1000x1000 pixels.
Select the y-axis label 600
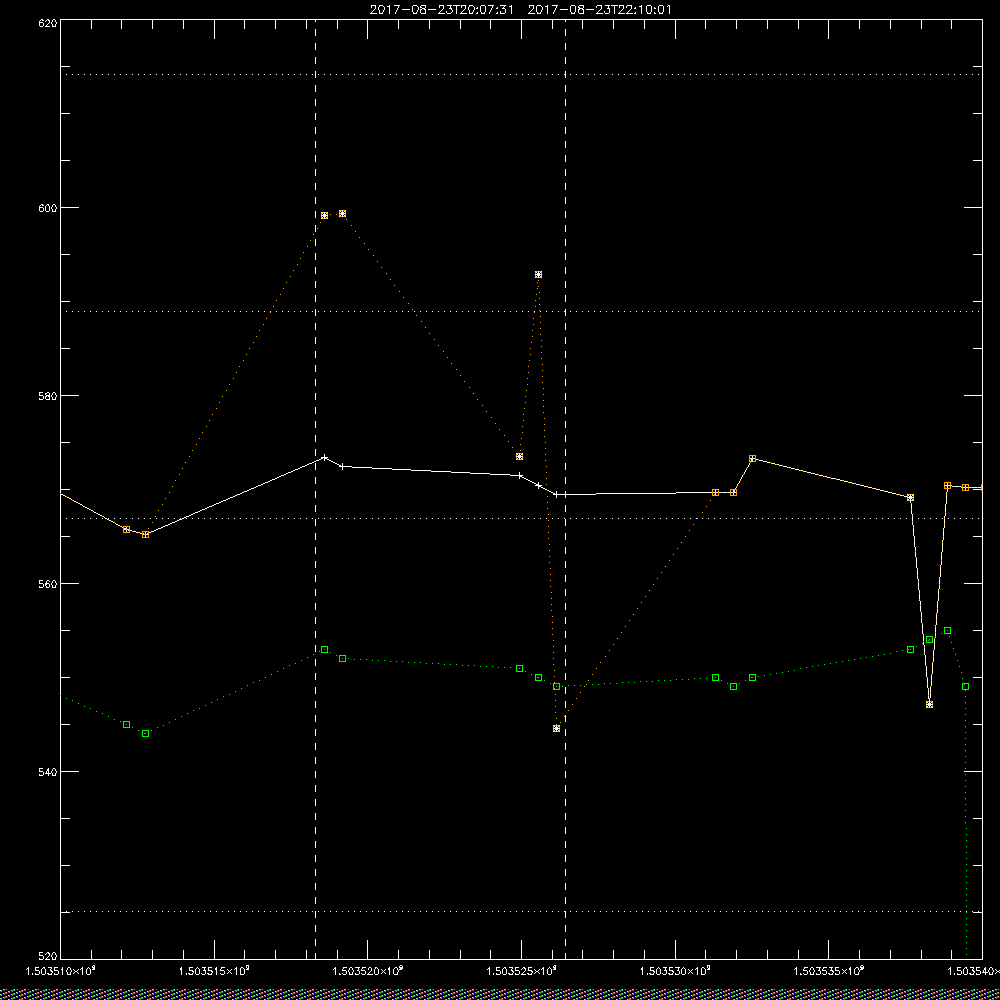47,208
